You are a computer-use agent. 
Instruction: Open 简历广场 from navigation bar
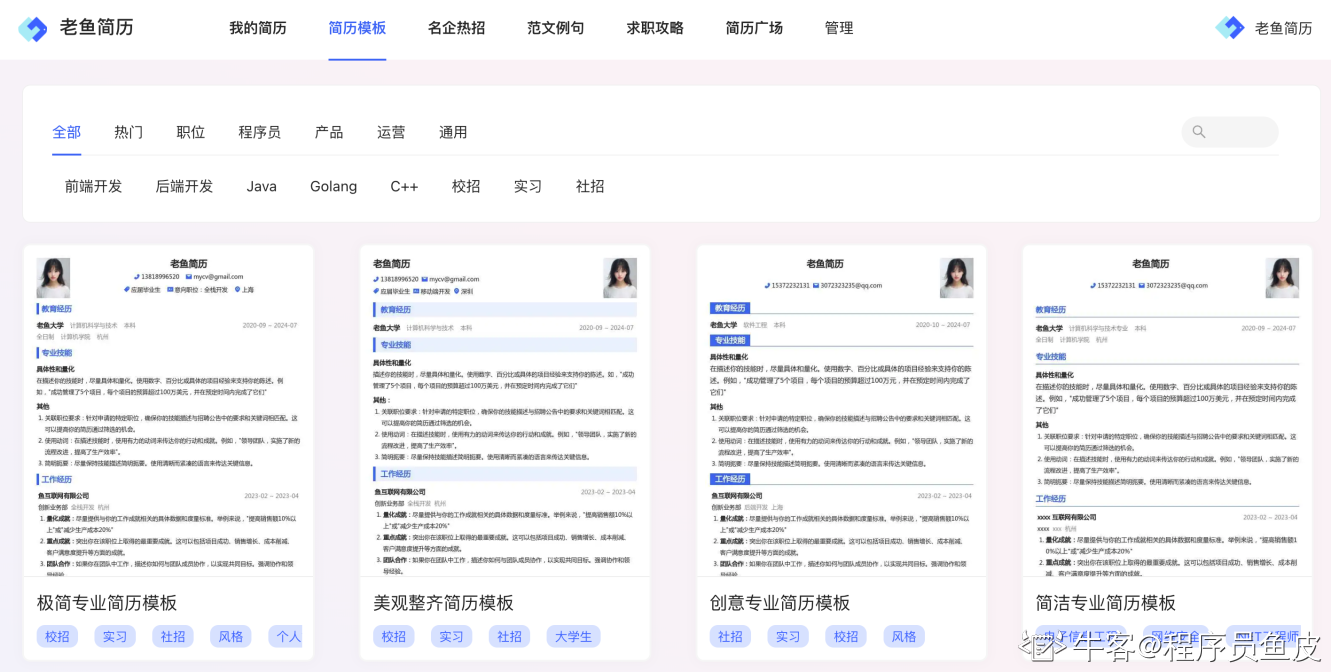point(754,28)
